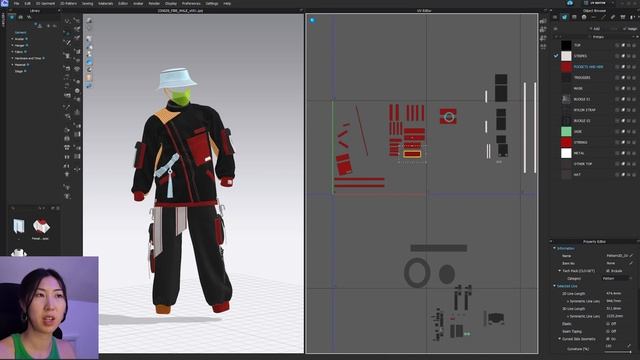Click the top icon in the 3D viewport display toolbar

click(89, 21)
